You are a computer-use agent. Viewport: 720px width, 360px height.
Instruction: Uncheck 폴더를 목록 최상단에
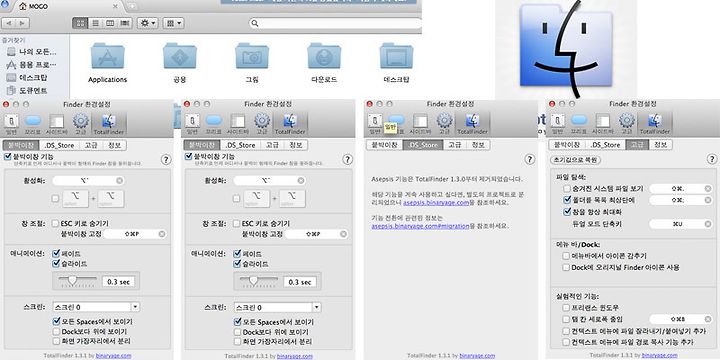coord(567,200)
